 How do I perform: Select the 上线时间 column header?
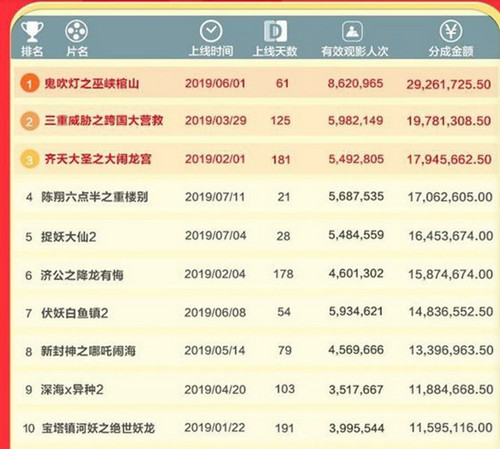point(211,51)
